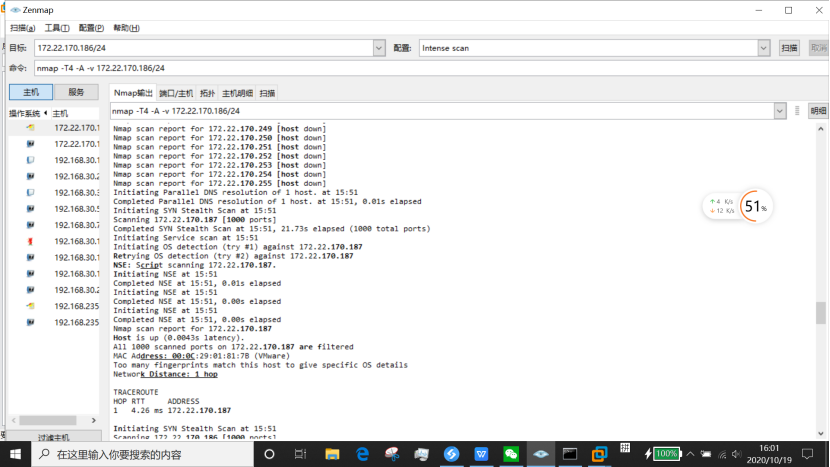The width and height of the screenshot is (830, 467).
Task: Switch to the 主机明细 tab
Action: pyautogui.click(x=237, y=93)
